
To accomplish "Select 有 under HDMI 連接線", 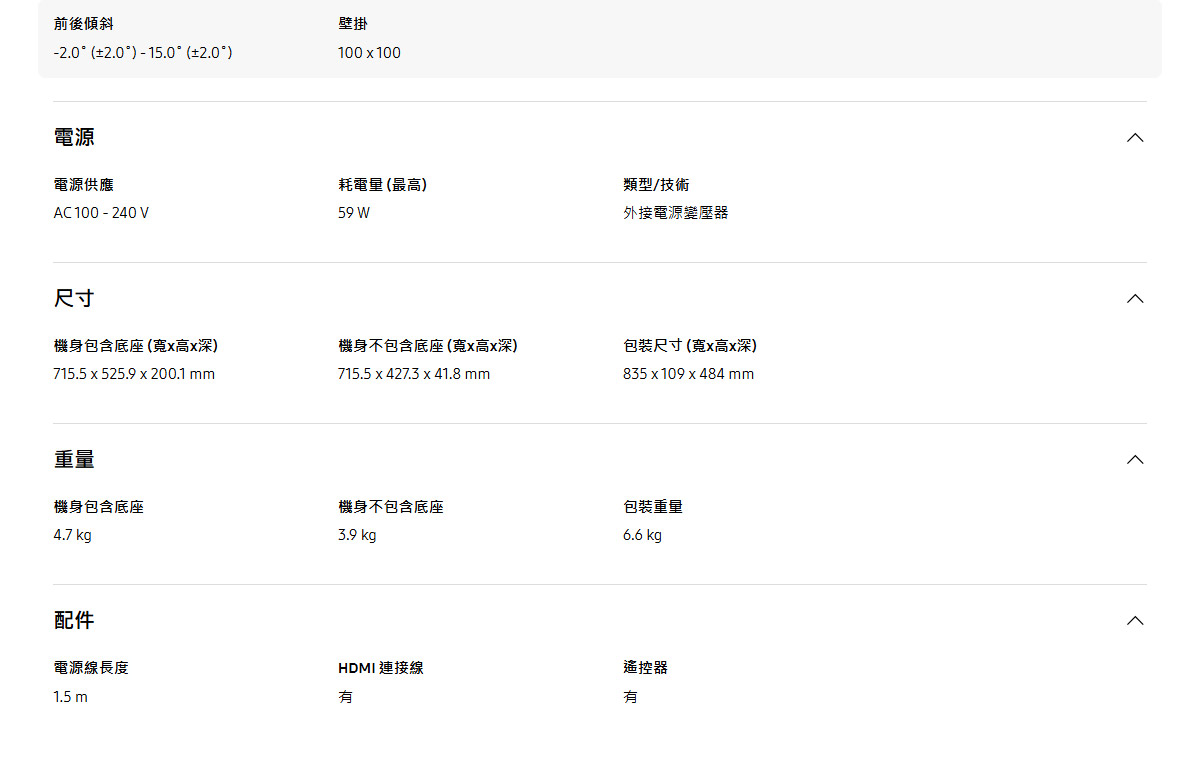I will [x=343, y=697].
